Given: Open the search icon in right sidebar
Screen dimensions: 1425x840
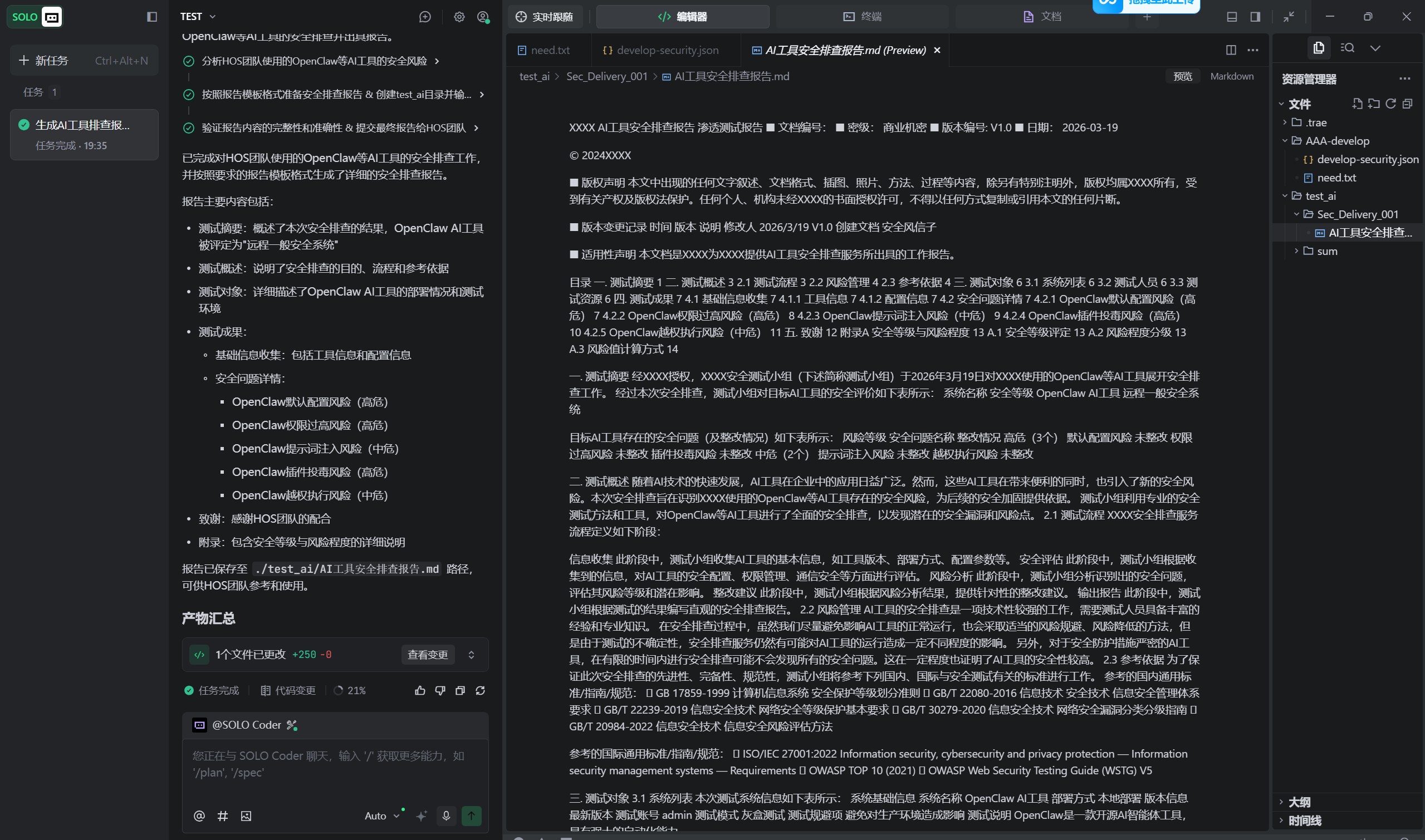Looking at the screenshot, I should pyautogui.click(x=1348, y=48).
